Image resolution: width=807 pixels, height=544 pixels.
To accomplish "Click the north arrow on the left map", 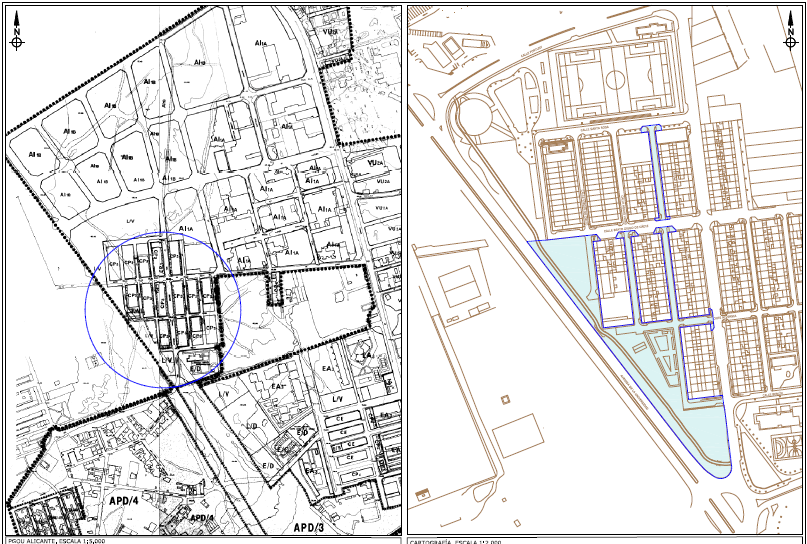I will pyautogui.click(x=17, y=39).
